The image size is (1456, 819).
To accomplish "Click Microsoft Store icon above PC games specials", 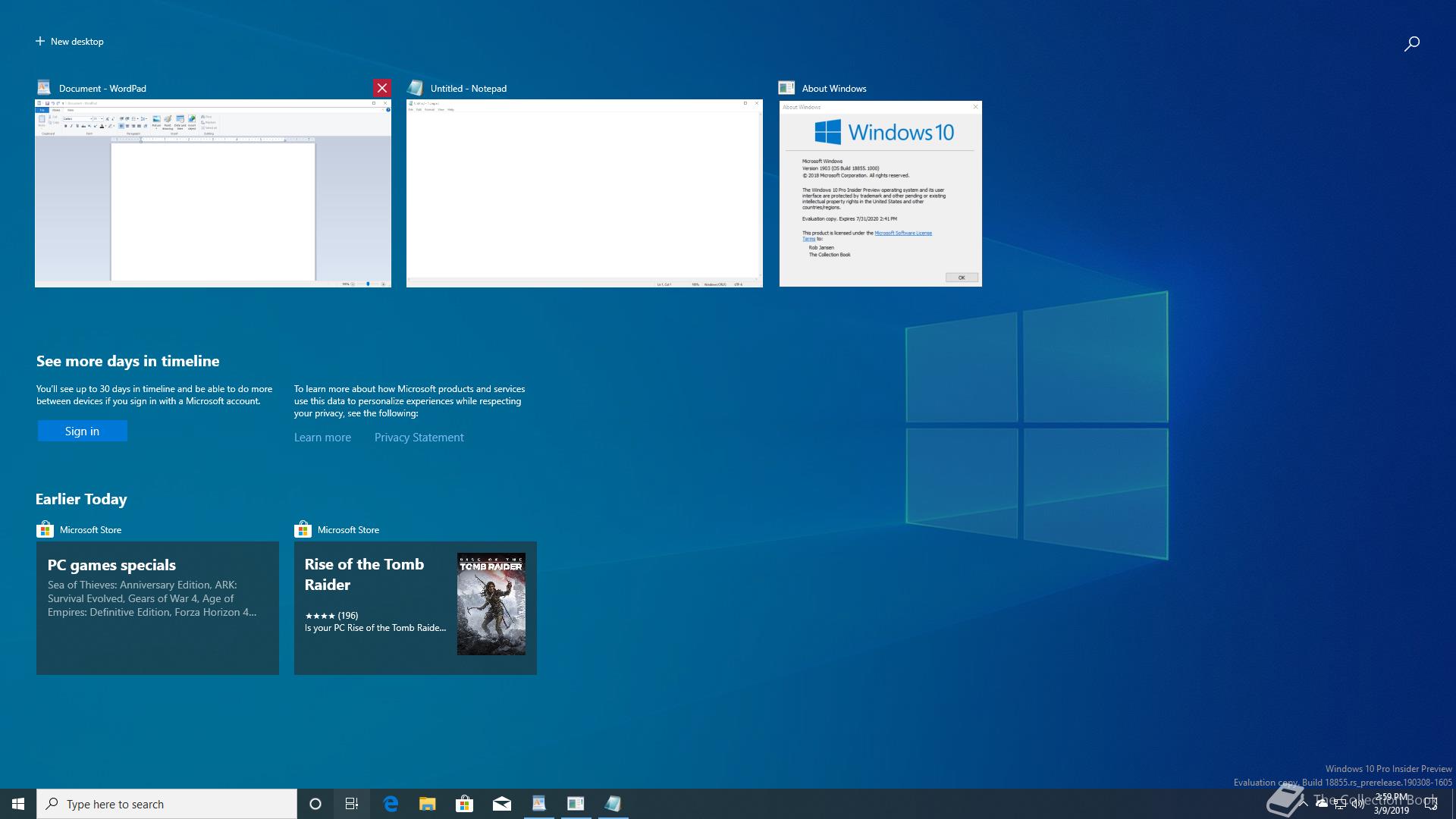I will (x=45, y=529).
